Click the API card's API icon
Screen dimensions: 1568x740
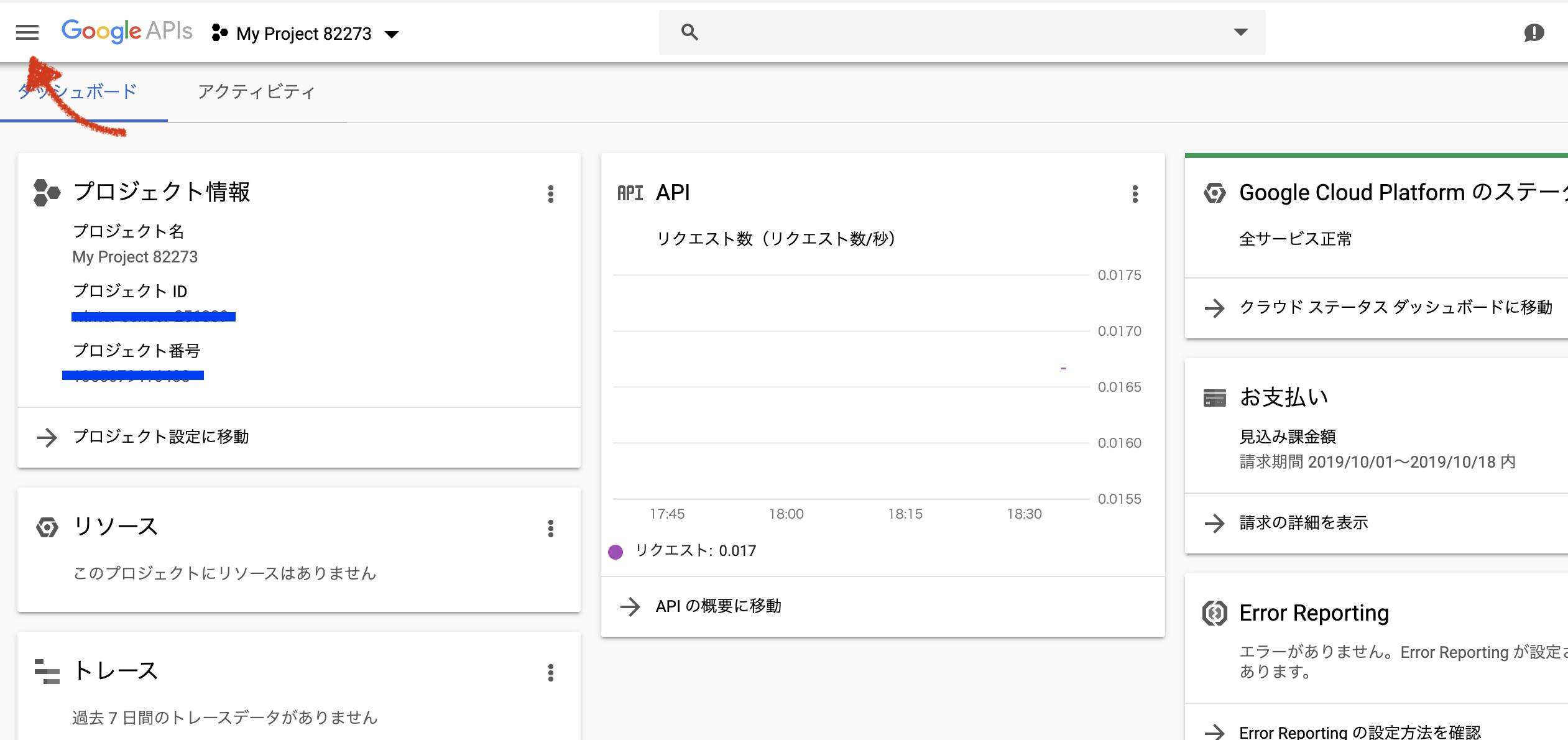coord(630,193)
